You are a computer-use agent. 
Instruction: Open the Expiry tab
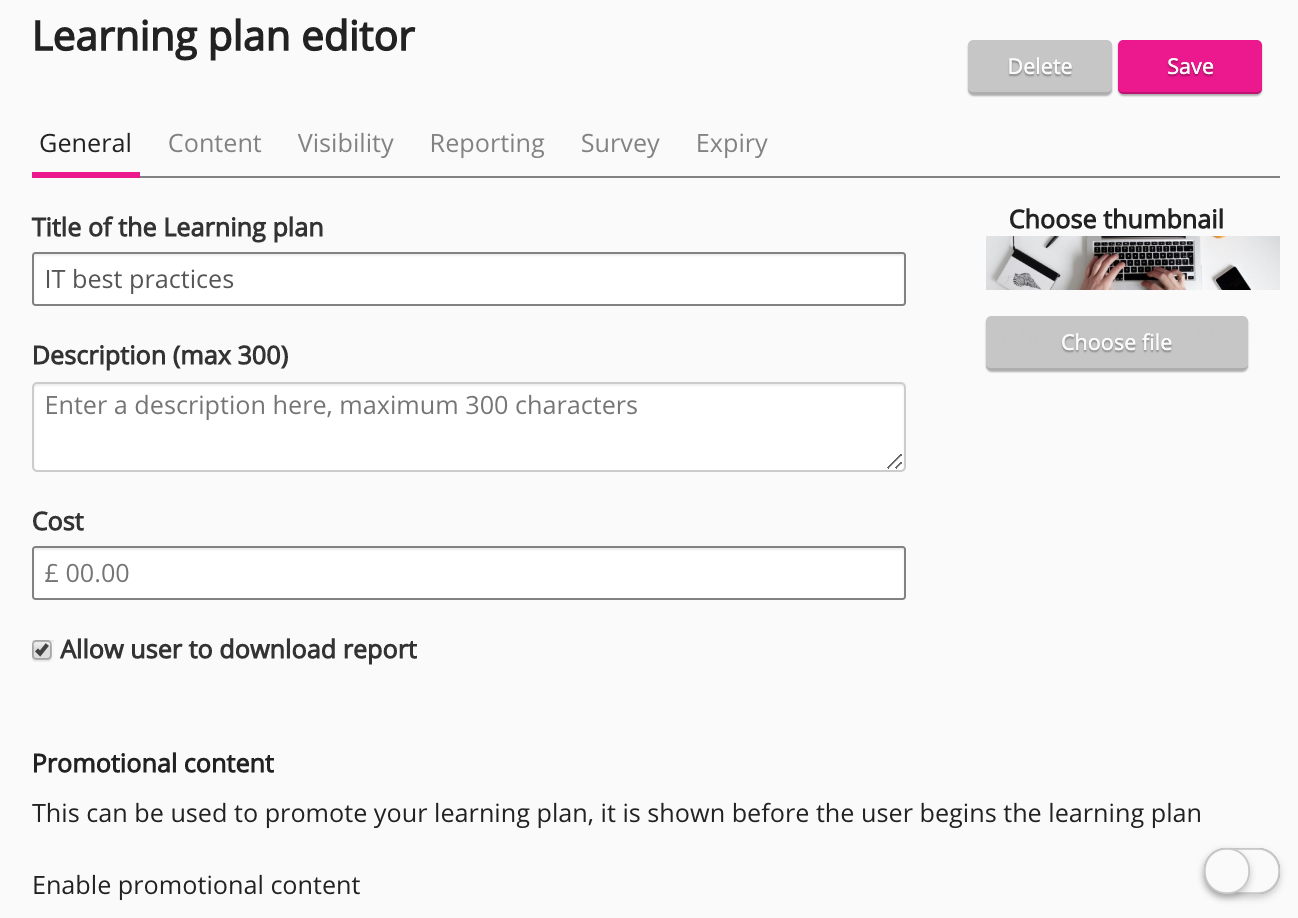tap(731, 144)
